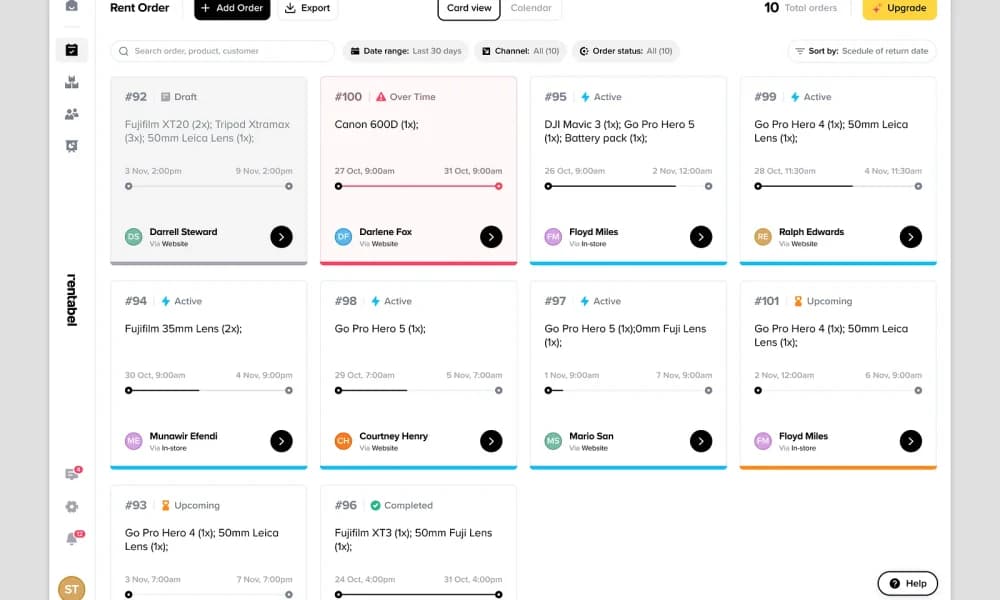Expand the Order status filter
The height and width of the screenshot is (600, 1000).
626,51
